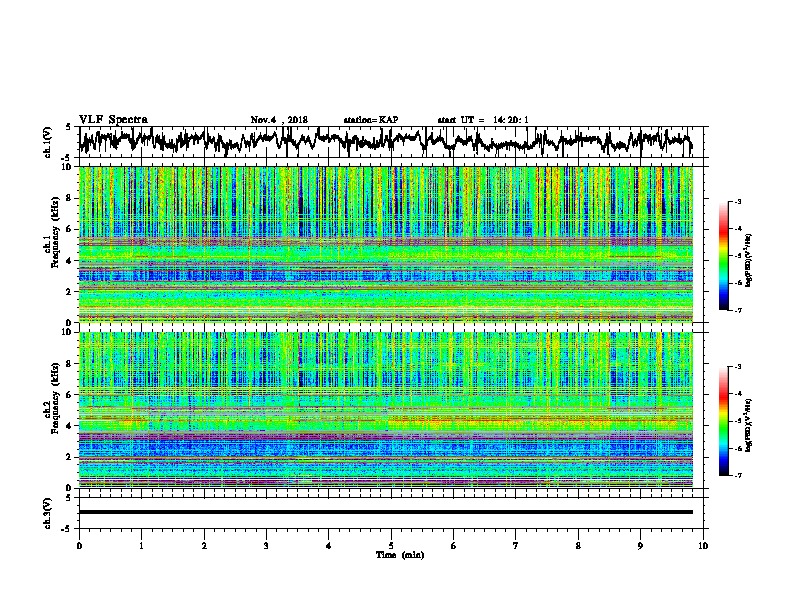Image resolution: width=792 pixels, height=612 pixels.
Task: Click the "2" tick on the Time axis
Action: [x=204, y=546]
